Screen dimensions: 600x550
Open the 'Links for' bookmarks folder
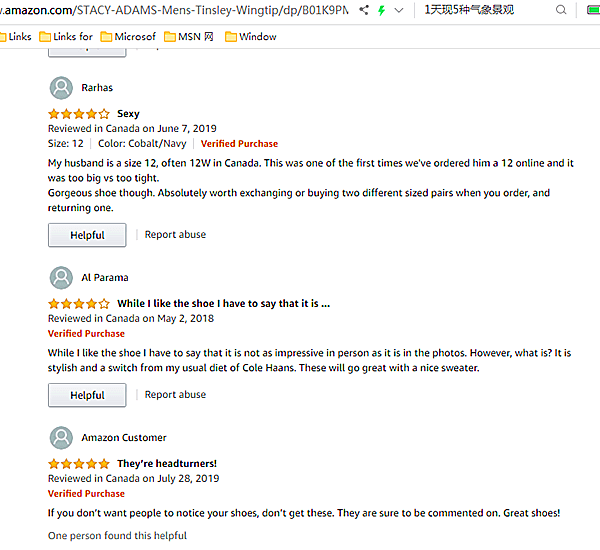click(66, 37)
